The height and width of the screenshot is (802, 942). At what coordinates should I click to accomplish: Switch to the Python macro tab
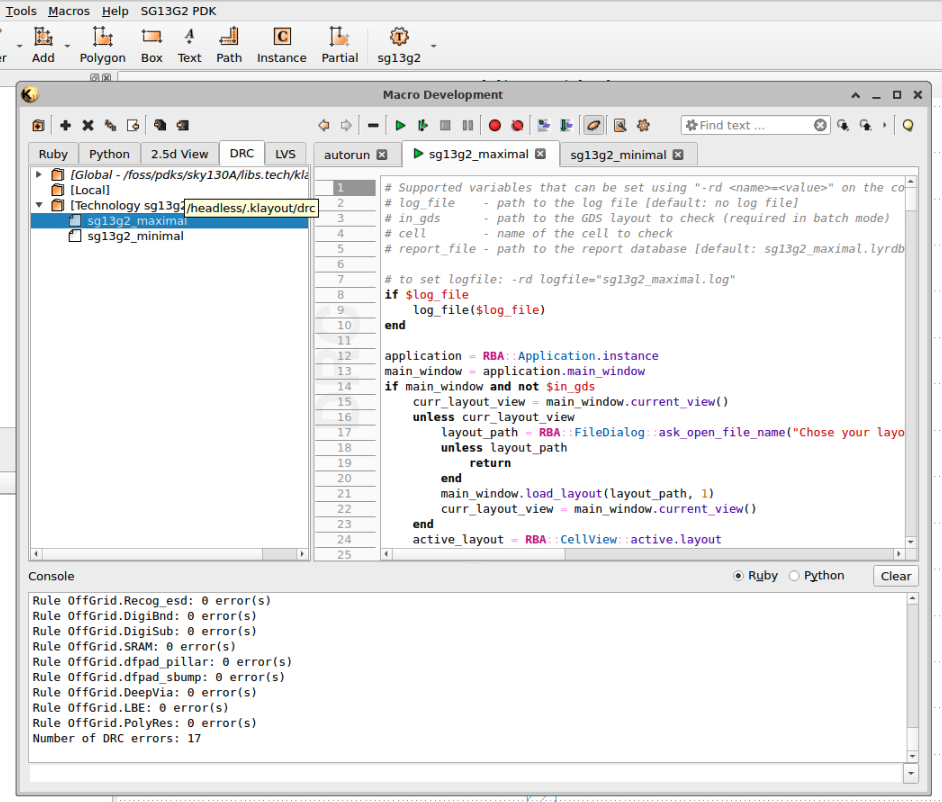coord(109,154)
